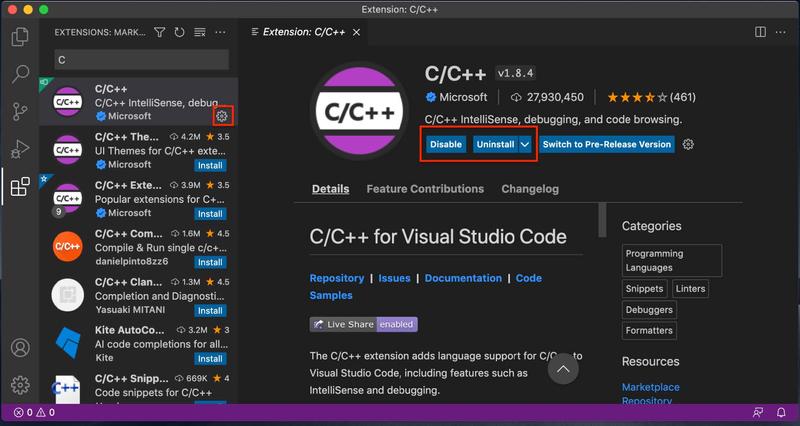Open gear settings beside Switch to Pre-Release
The width and height of the screenshot is (800, 426).
click(x=688, y=144)
